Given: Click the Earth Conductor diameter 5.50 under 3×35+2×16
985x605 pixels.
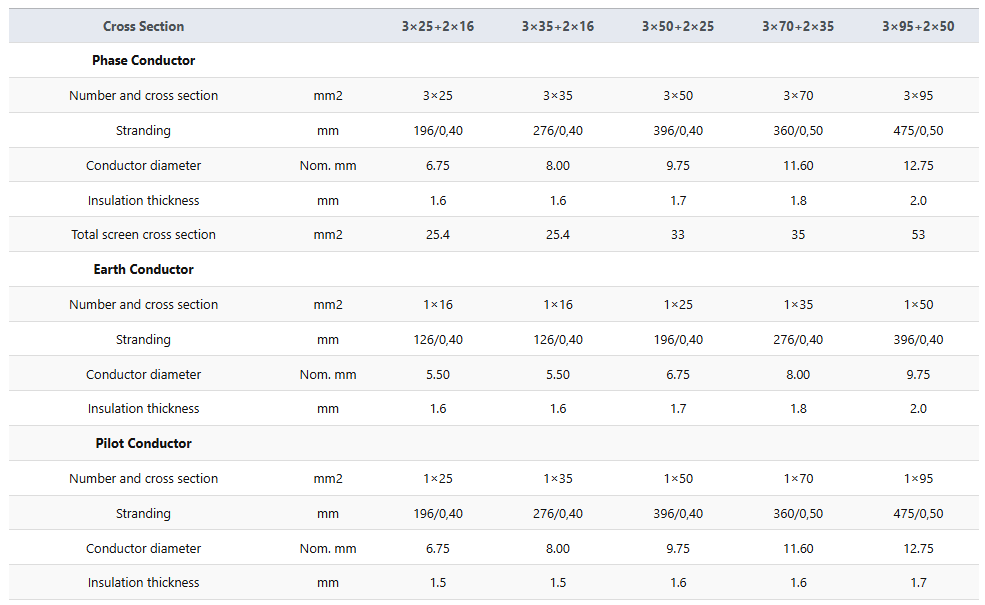Looking at the screenshot, I should click(x=558, y=374).
